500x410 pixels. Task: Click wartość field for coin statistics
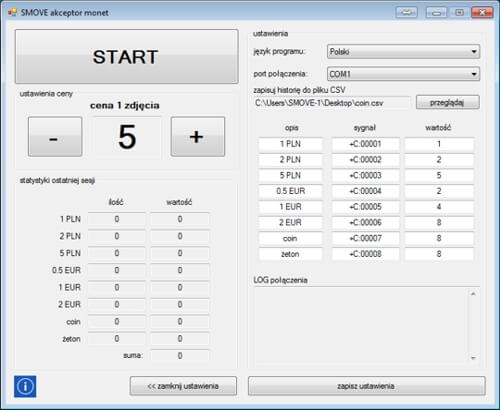click(x=180, y=322)
